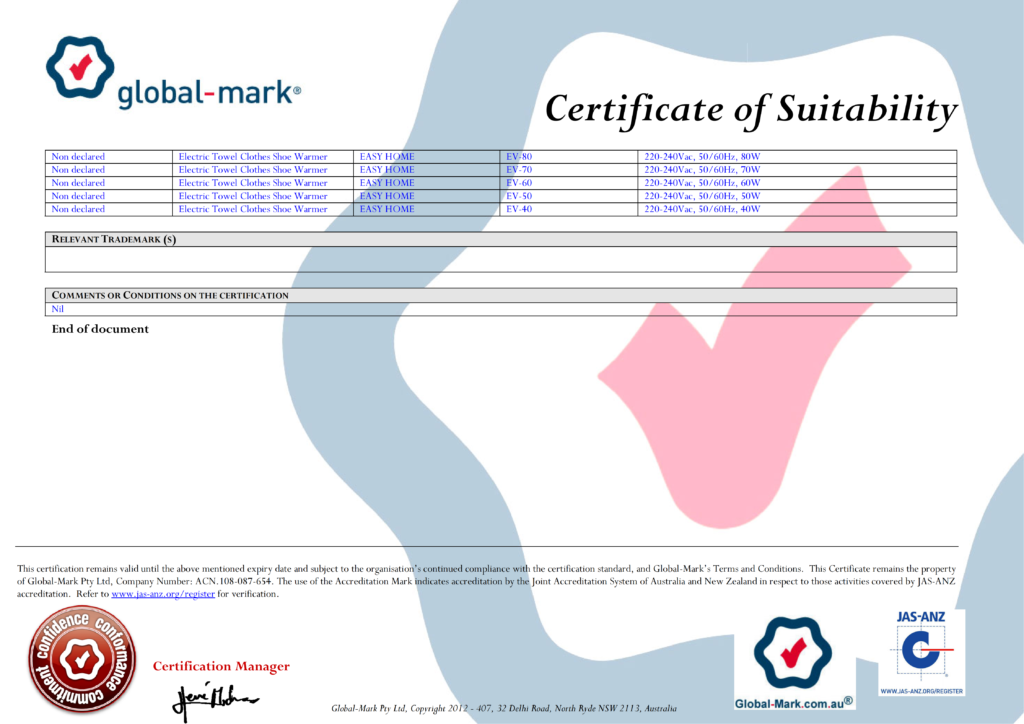The width and height of the screenshot is (1024, 724).
Task: Click the Certification Manager signature
Action: tap(215, 700)
